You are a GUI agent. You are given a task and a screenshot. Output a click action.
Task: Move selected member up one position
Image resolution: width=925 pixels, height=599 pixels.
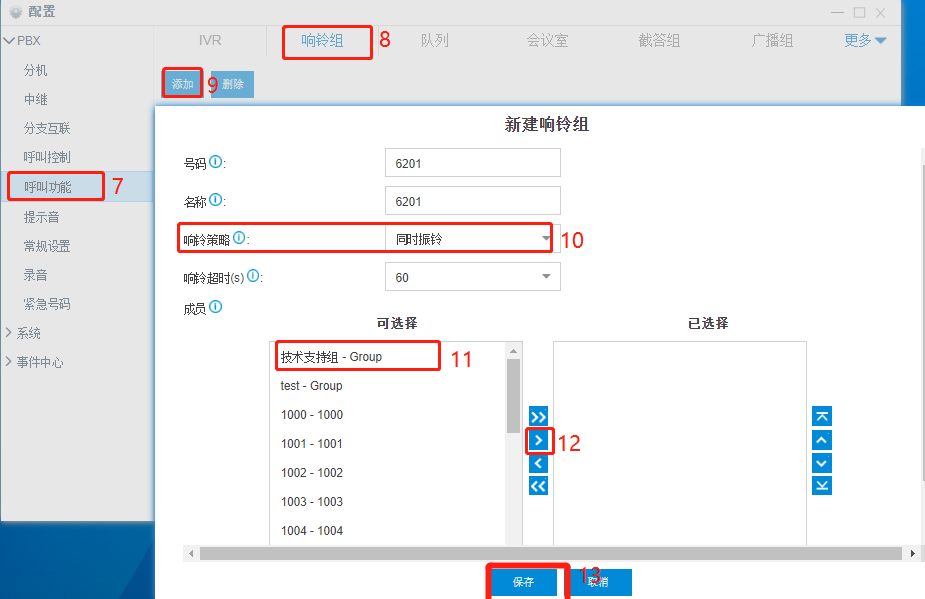tap(822, 440)
